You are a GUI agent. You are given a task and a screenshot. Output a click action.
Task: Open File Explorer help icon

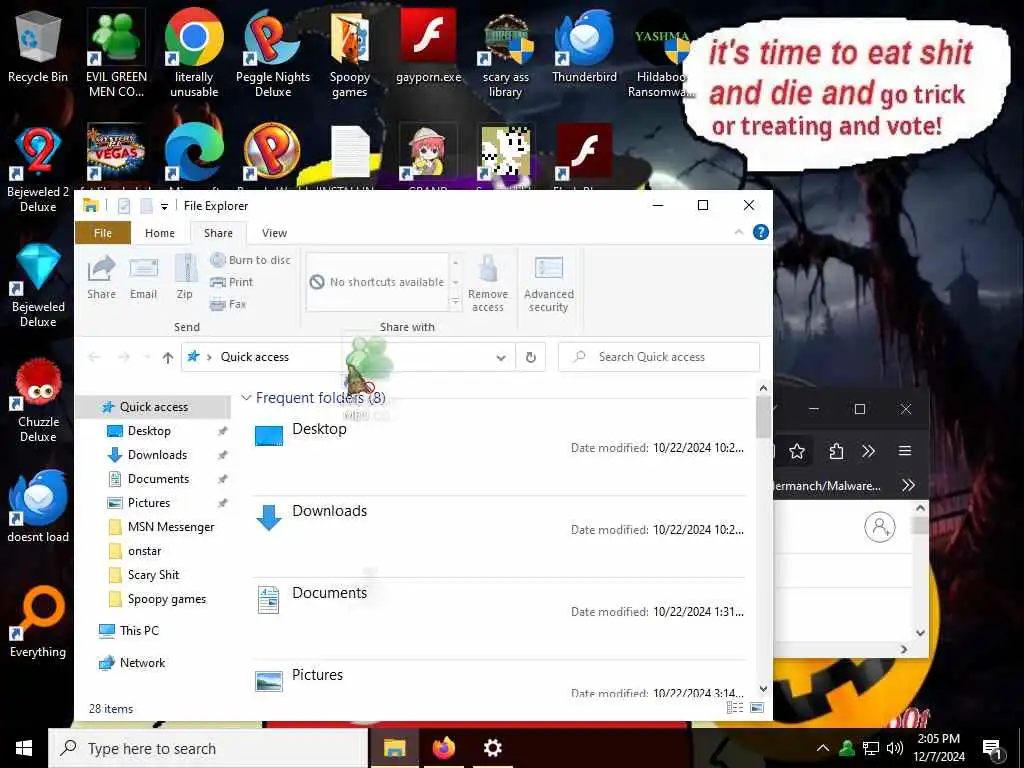coord(761,232)
